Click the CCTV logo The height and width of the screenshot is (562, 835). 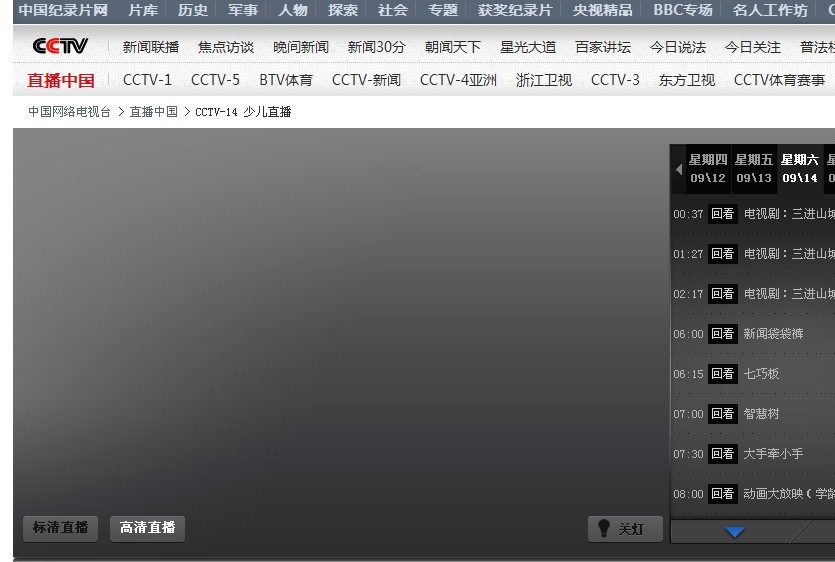coord(60,46)
